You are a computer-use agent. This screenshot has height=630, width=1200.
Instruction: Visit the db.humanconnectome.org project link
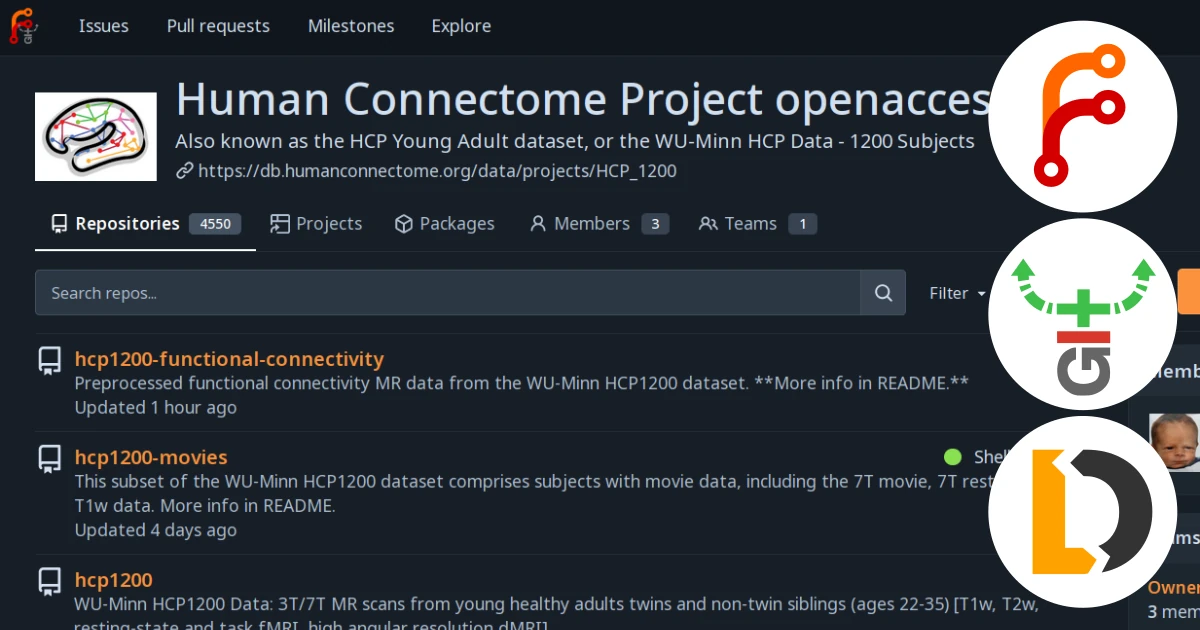click(x=437, y=171)
